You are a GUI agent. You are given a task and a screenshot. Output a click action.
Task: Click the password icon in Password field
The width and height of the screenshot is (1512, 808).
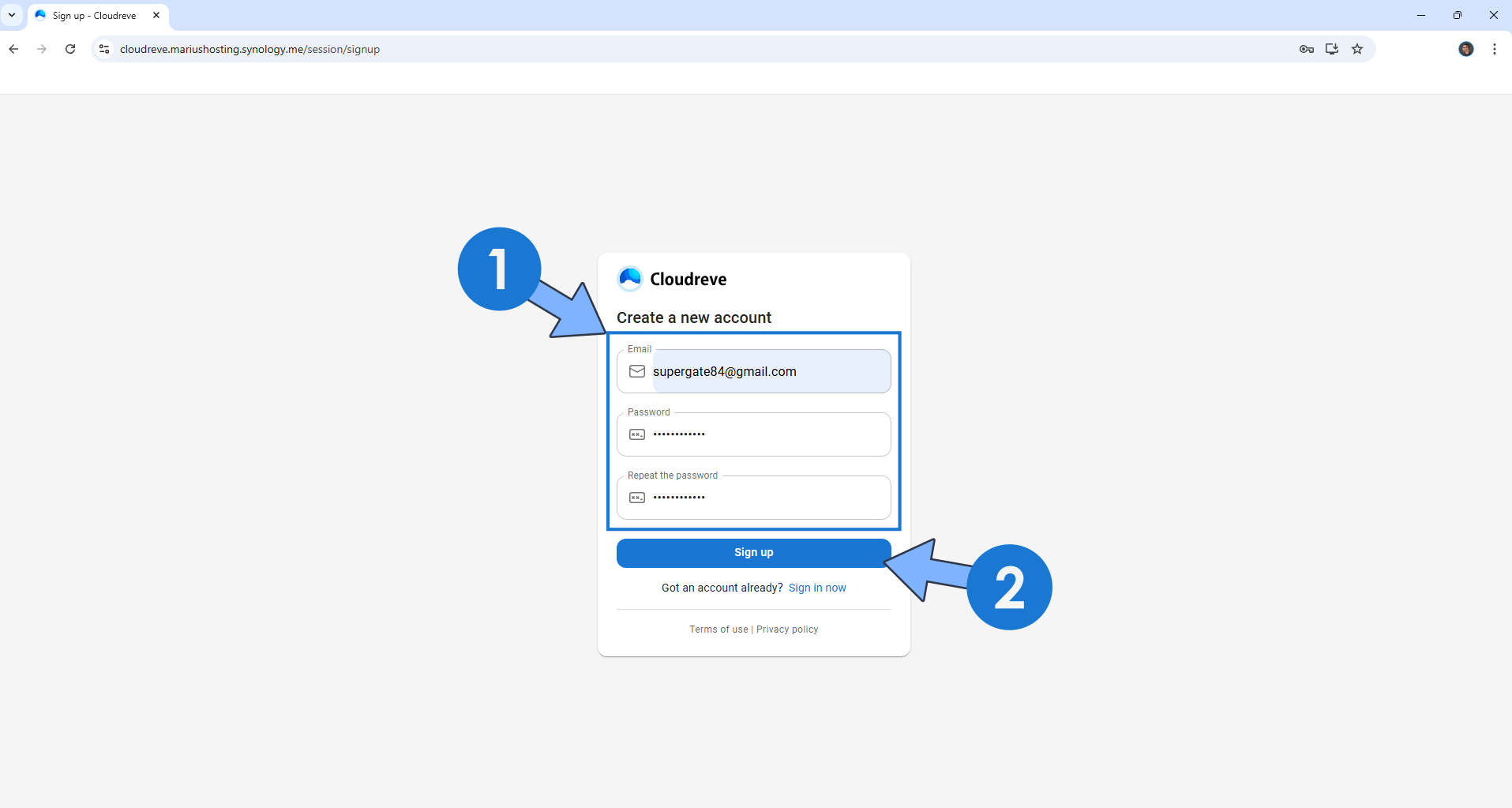tap(637, 434)
